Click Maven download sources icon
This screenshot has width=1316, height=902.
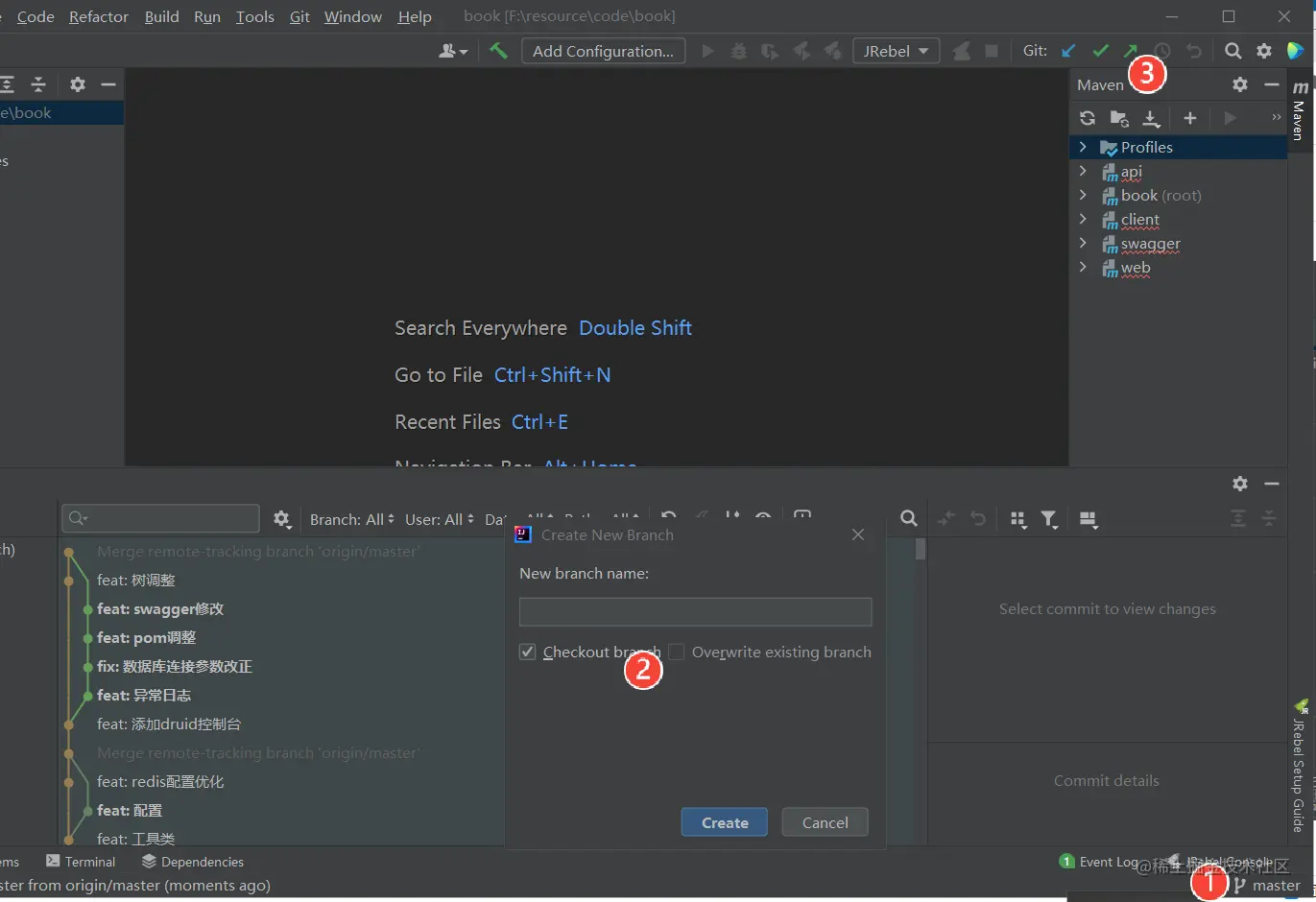coord(1151,118)
